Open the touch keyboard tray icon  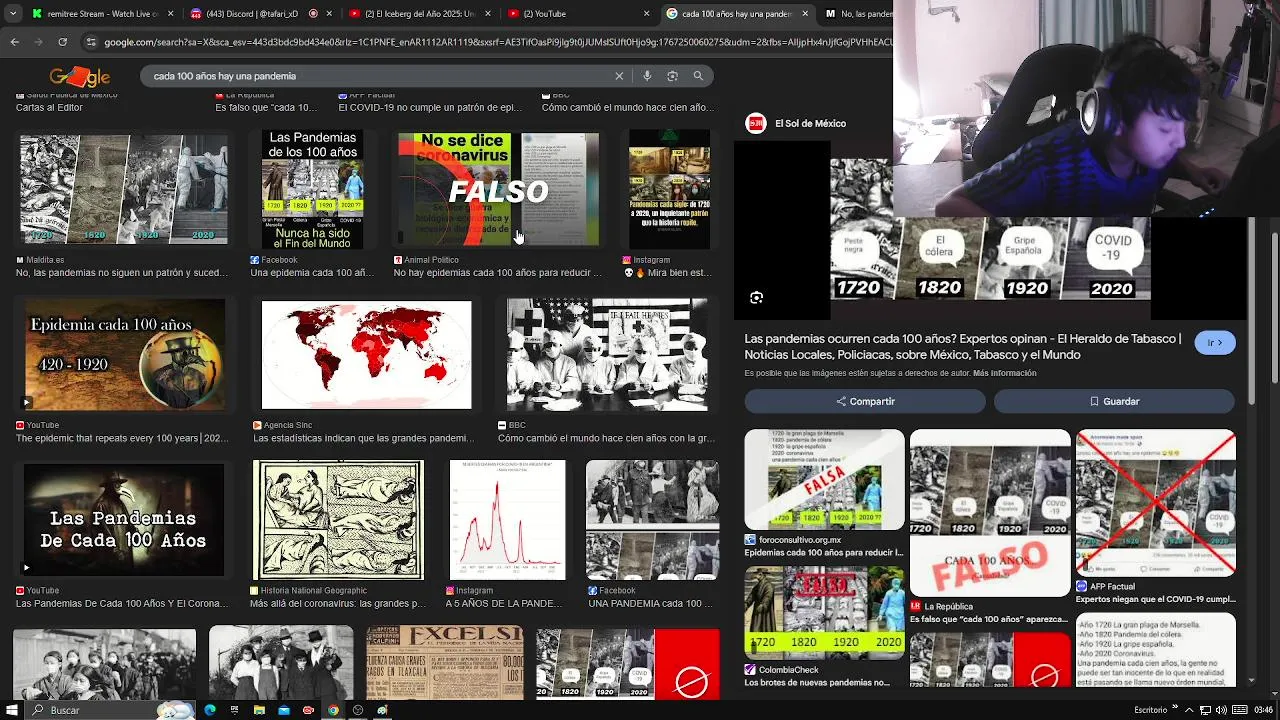1239,710
